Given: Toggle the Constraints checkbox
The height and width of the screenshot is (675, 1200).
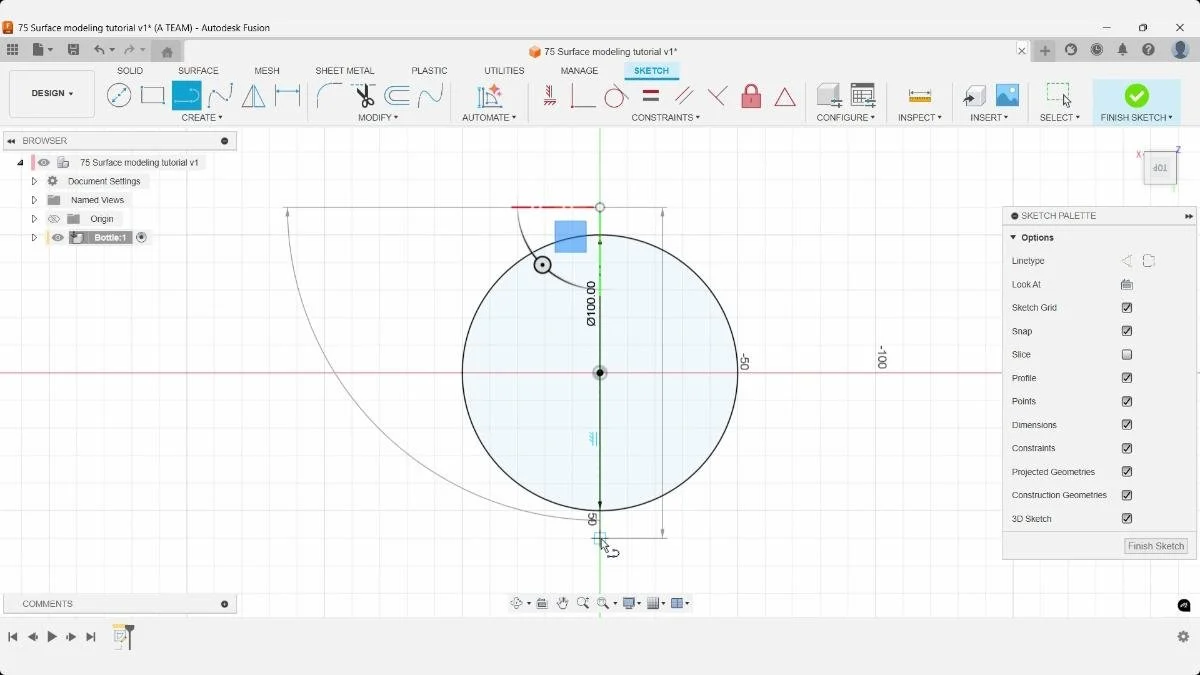Looking at the screenshot, I should pyautogui.click(x=1127, y=448).
